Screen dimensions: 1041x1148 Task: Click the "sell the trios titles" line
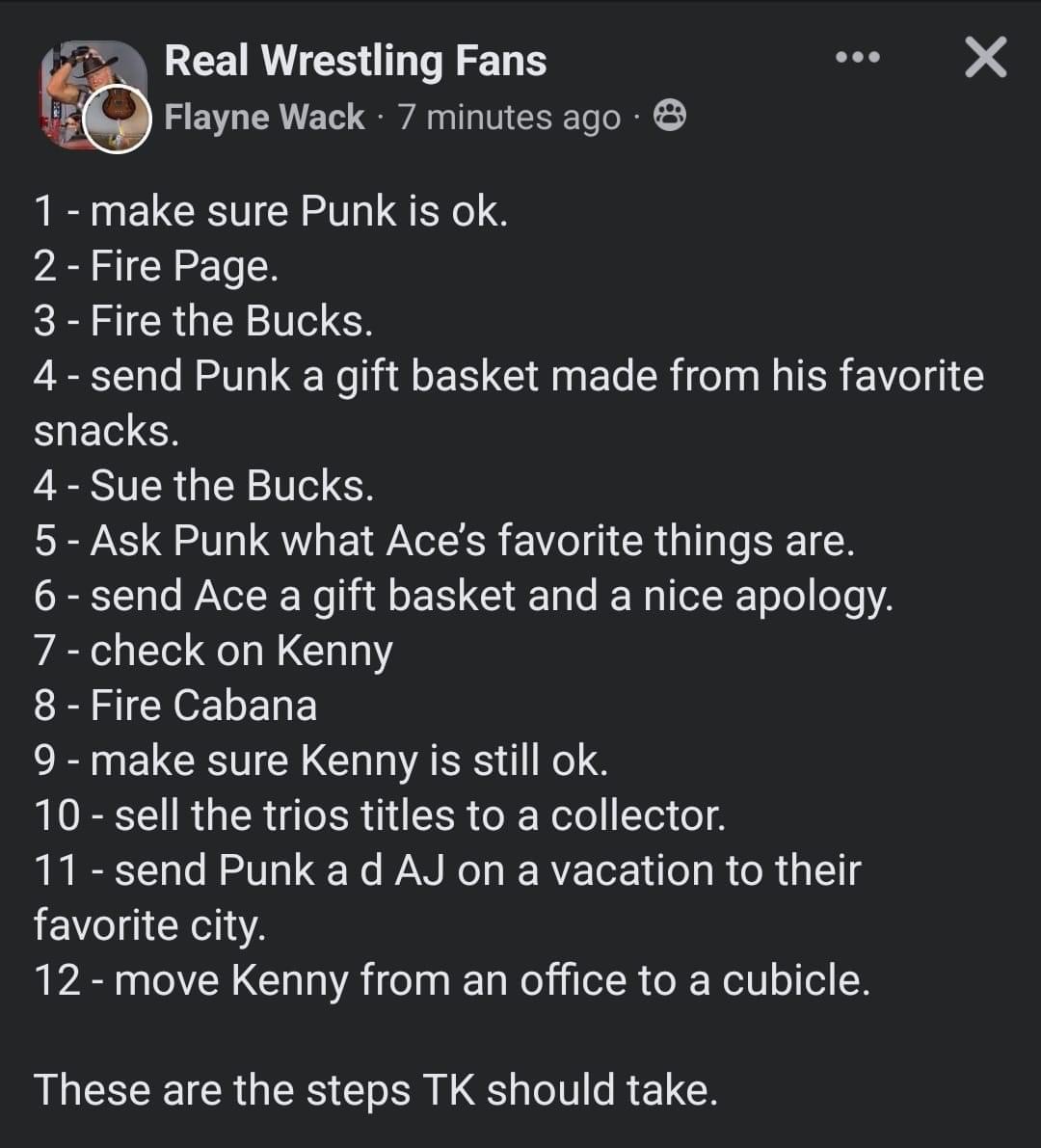379,815
